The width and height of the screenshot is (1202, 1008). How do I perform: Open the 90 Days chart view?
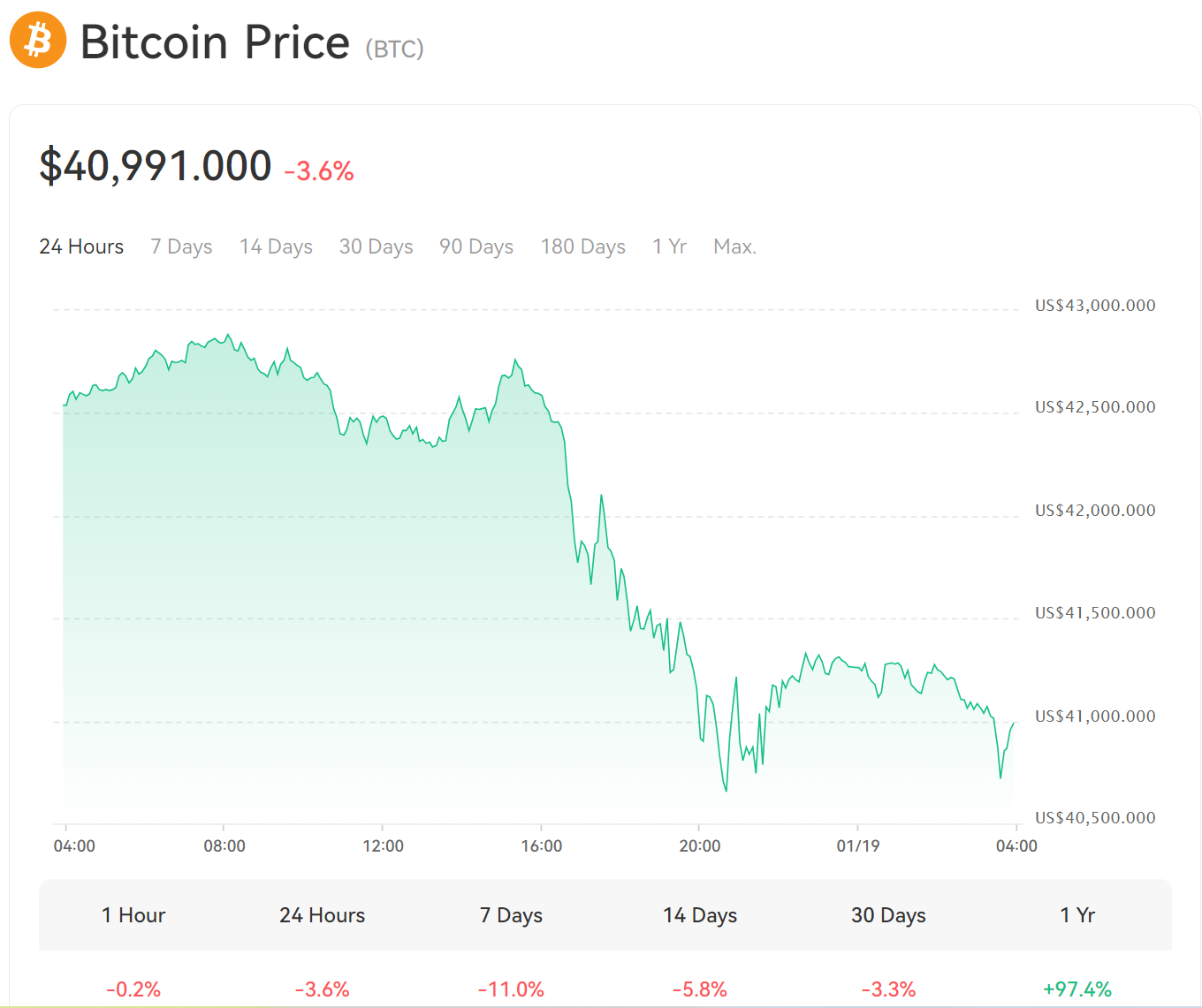tap(475, 246)
